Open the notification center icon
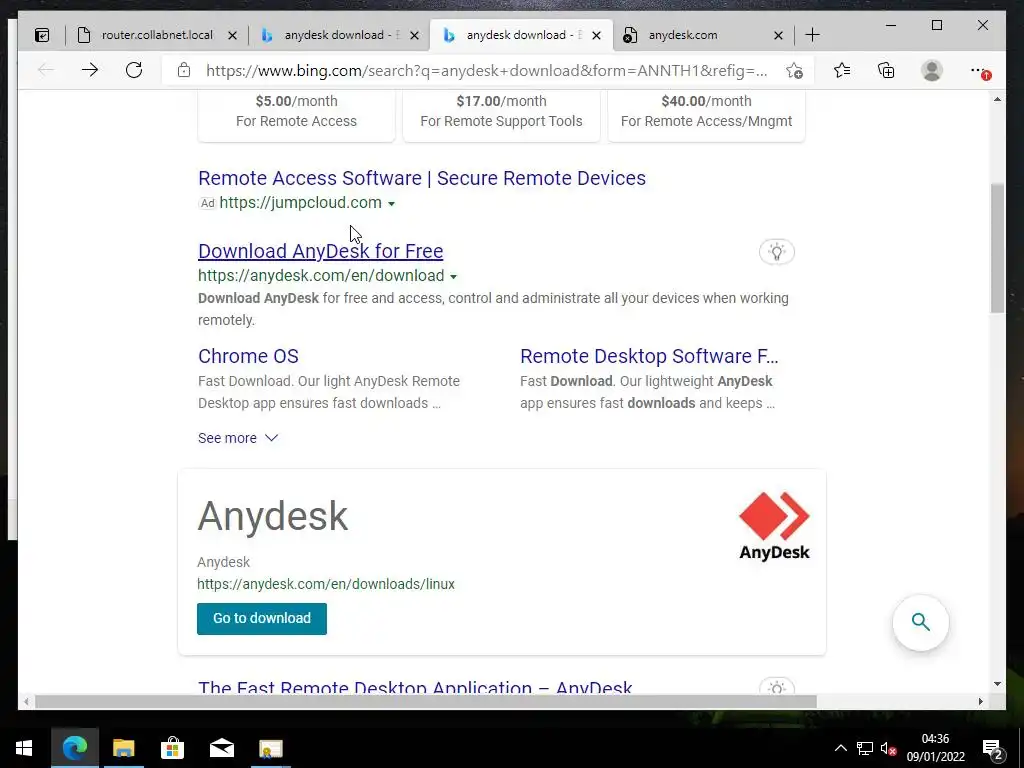The image size is (1024, 768). 993,749
